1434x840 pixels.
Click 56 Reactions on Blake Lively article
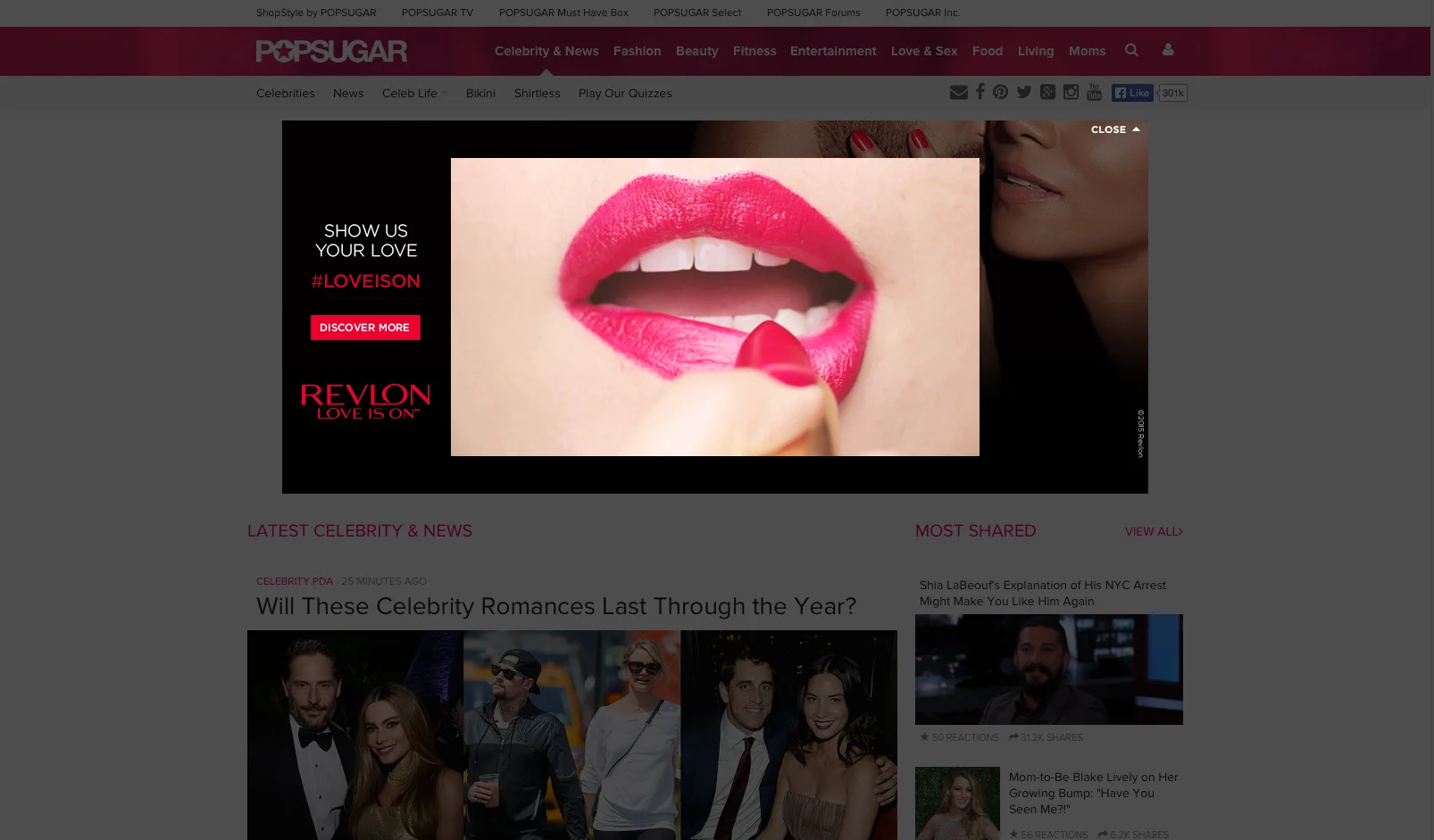(1049, 835)
